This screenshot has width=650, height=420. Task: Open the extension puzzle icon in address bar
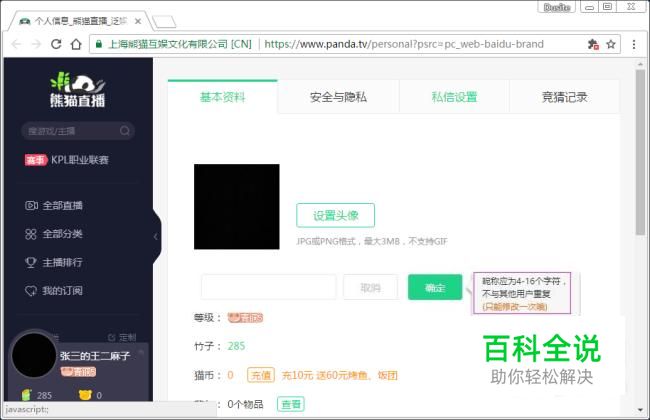593,44
